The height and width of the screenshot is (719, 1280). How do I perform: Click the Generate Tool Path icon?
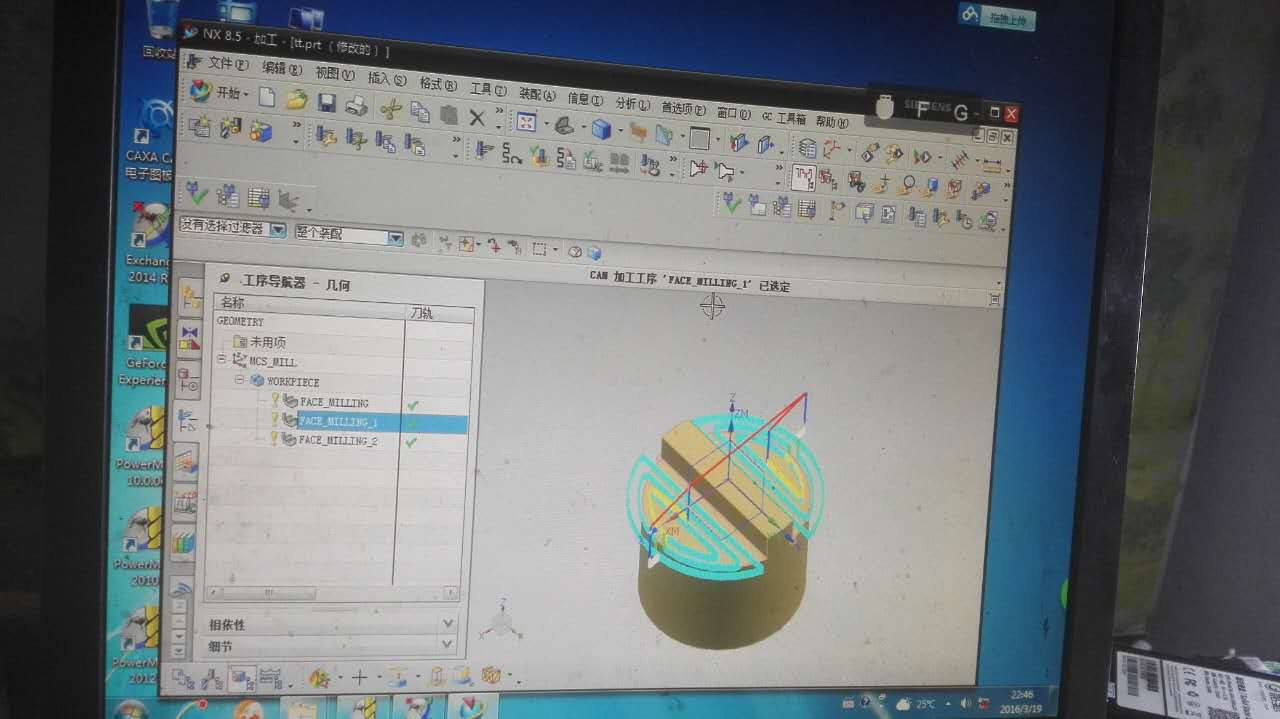(x=485, y=150)
